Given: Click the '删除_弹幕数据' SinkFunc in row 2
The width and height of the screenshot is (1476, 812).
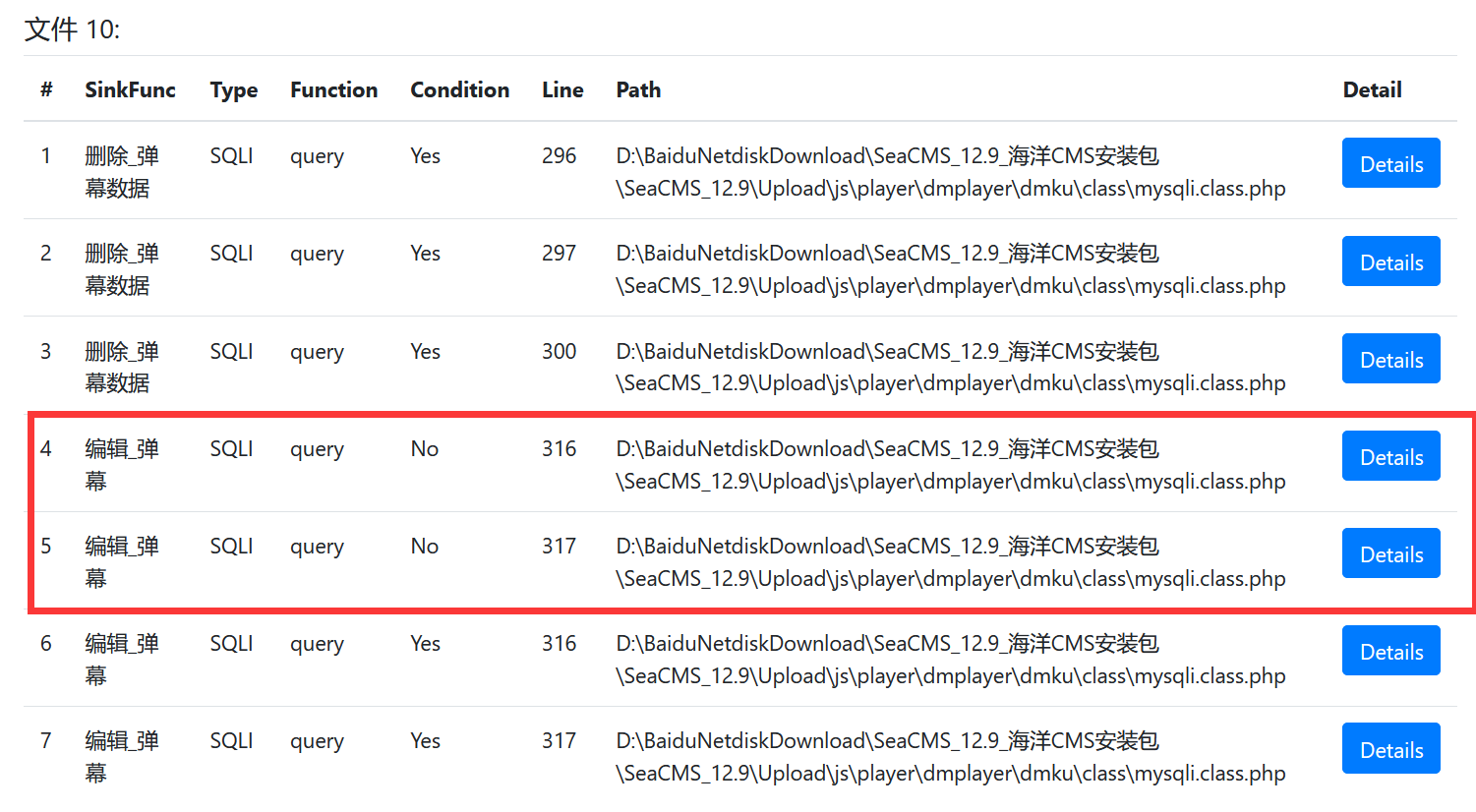Looking at the screenshot, I should click(x=121, y=269).
